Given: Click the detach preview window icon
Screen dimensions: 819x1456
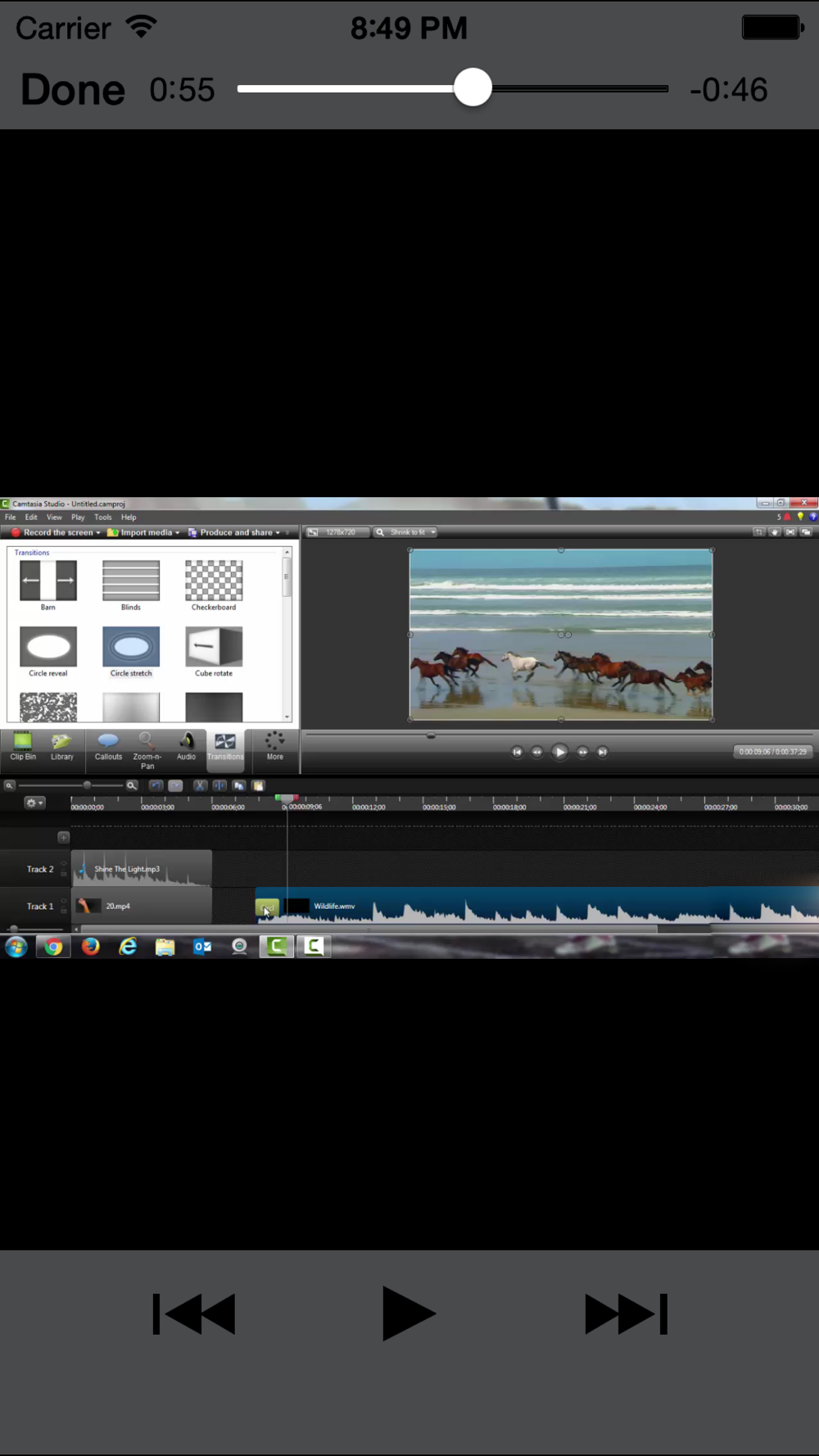Looking at the screenshot, I should click(806, 532).
